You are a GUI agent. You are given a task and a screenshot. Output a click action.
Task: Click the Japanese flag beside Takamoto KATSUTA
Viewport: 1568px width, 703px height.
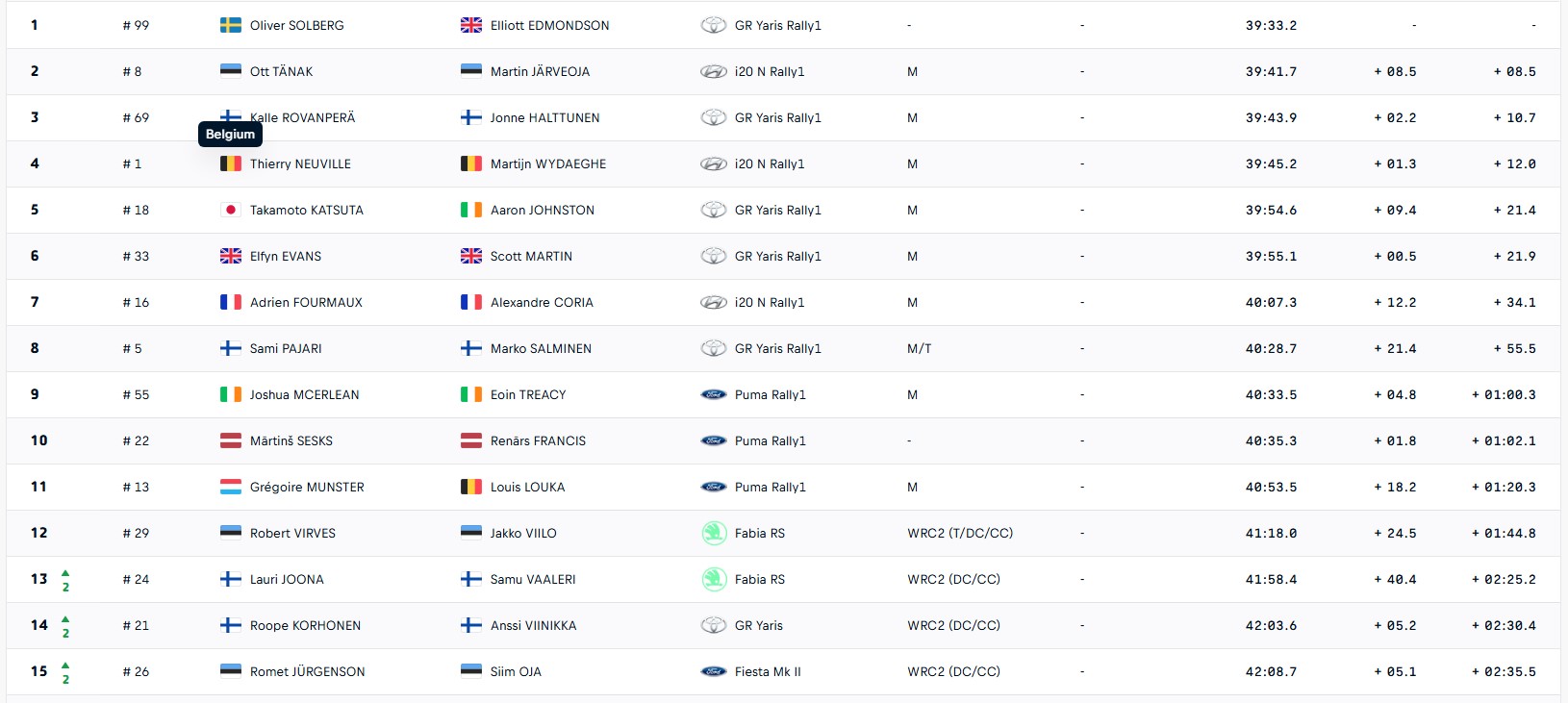(x=231, y=210)
